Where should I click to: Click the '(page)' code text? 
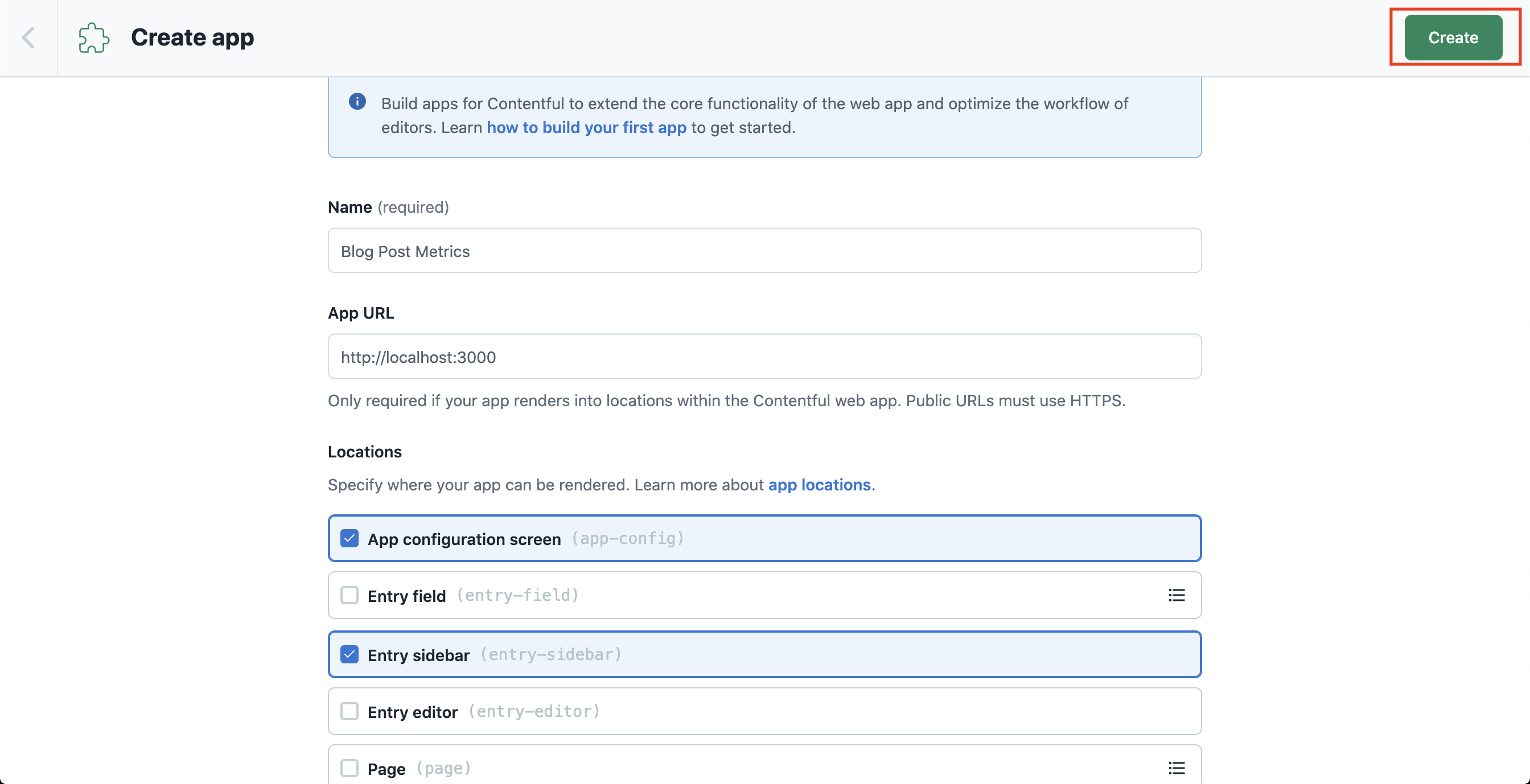point(443,768)
